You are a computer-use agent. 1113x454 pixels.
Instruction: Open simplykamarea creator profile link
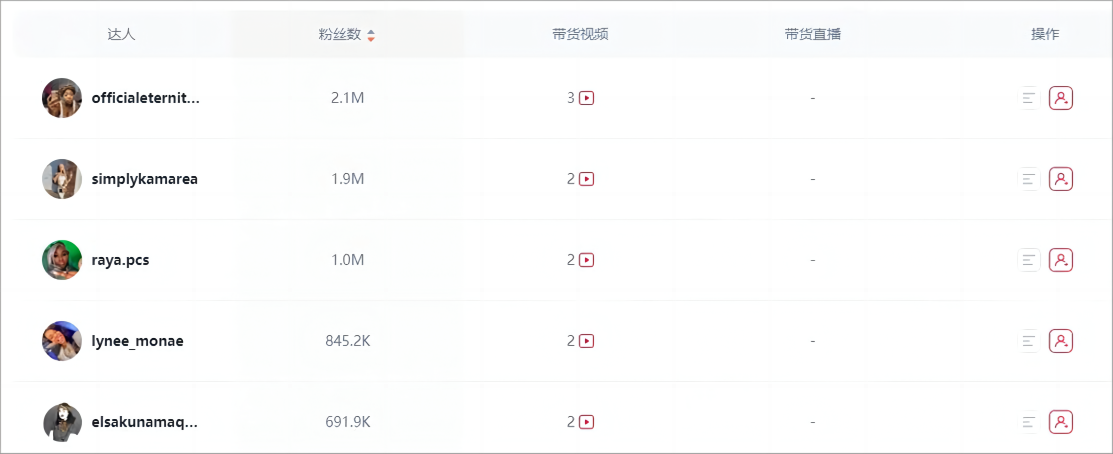point(144,179)
